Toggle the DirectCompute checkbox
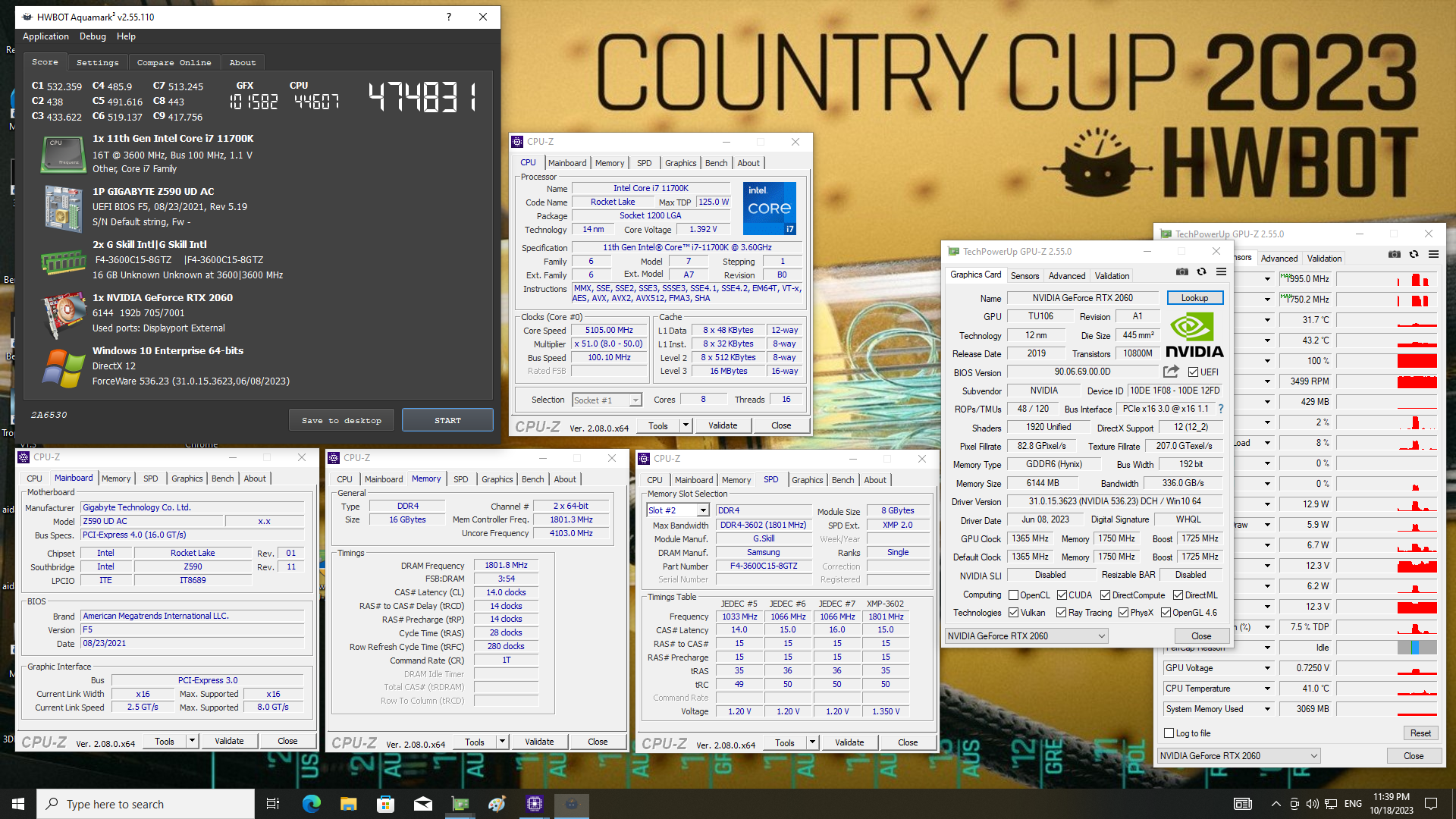Viewport: 1456px width, 819px height. [x=1105, y=595]
